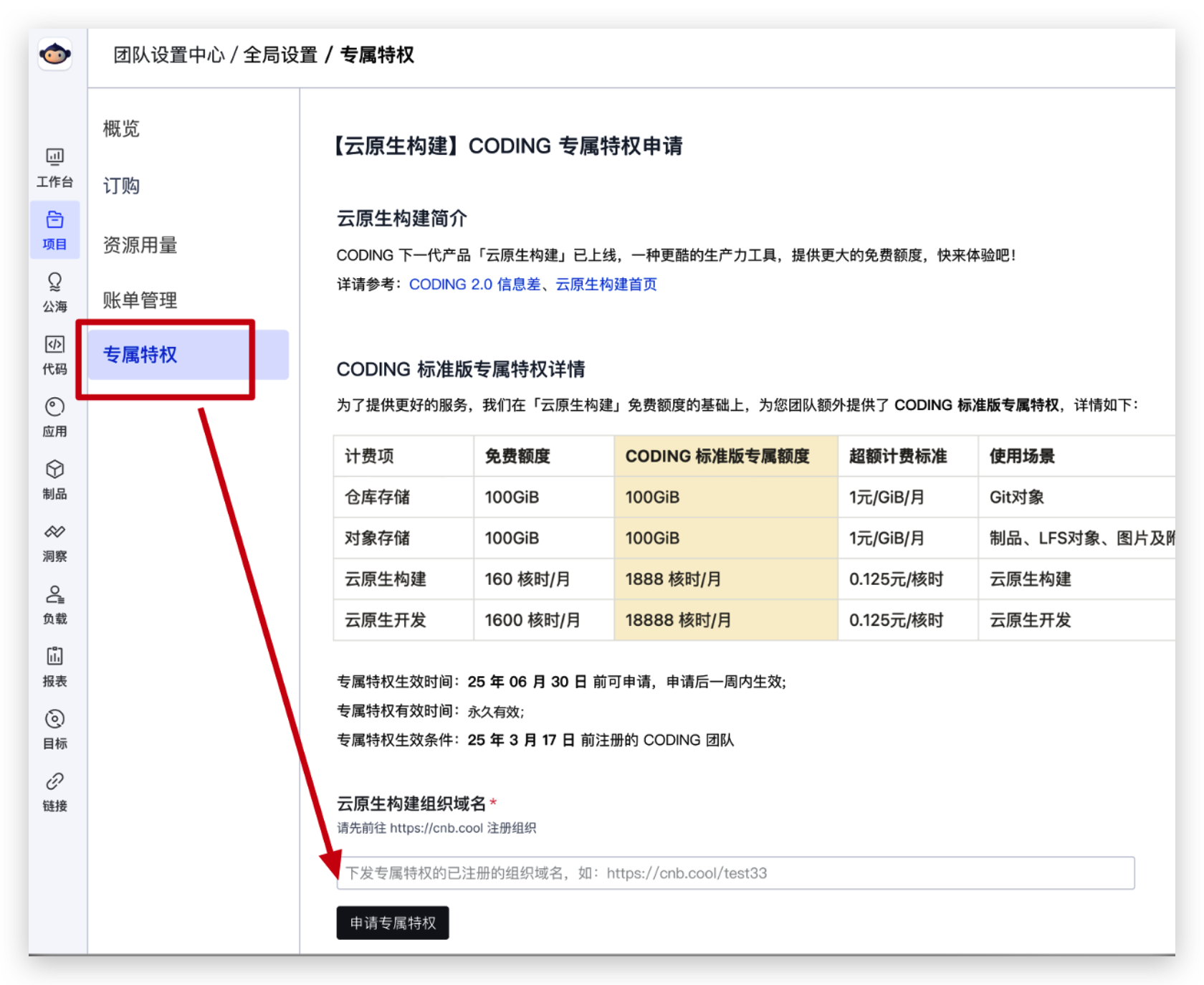Open the 洞察 insights sidebar icon
This screenshot has height=985, width=1204.
[x=54, y=541]
